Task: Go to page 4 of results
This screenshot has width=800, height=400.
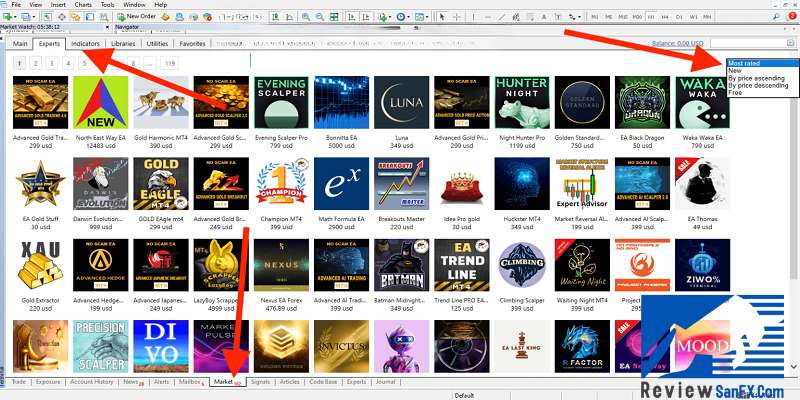Action: pos(68,64)
